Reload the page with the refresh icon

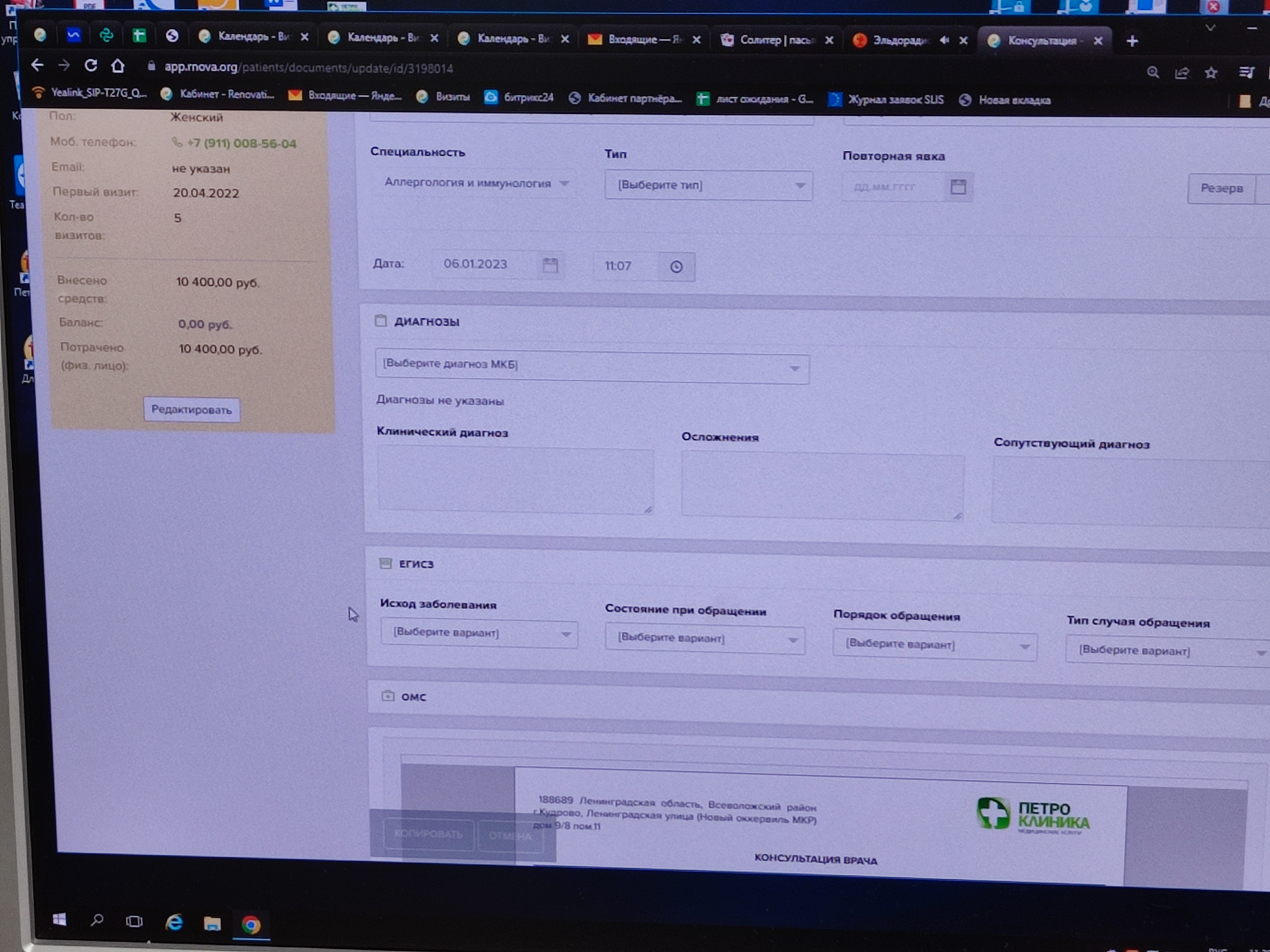pyautogui.click(x=91, y=66)
